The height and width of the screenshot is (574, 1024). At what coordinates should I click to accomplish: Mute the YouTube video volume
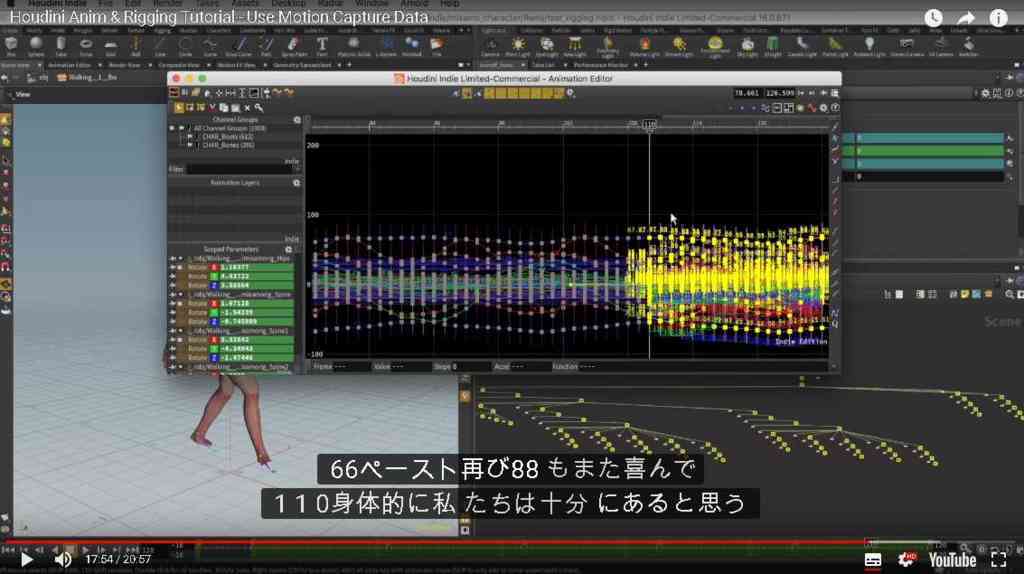[63, 560]
